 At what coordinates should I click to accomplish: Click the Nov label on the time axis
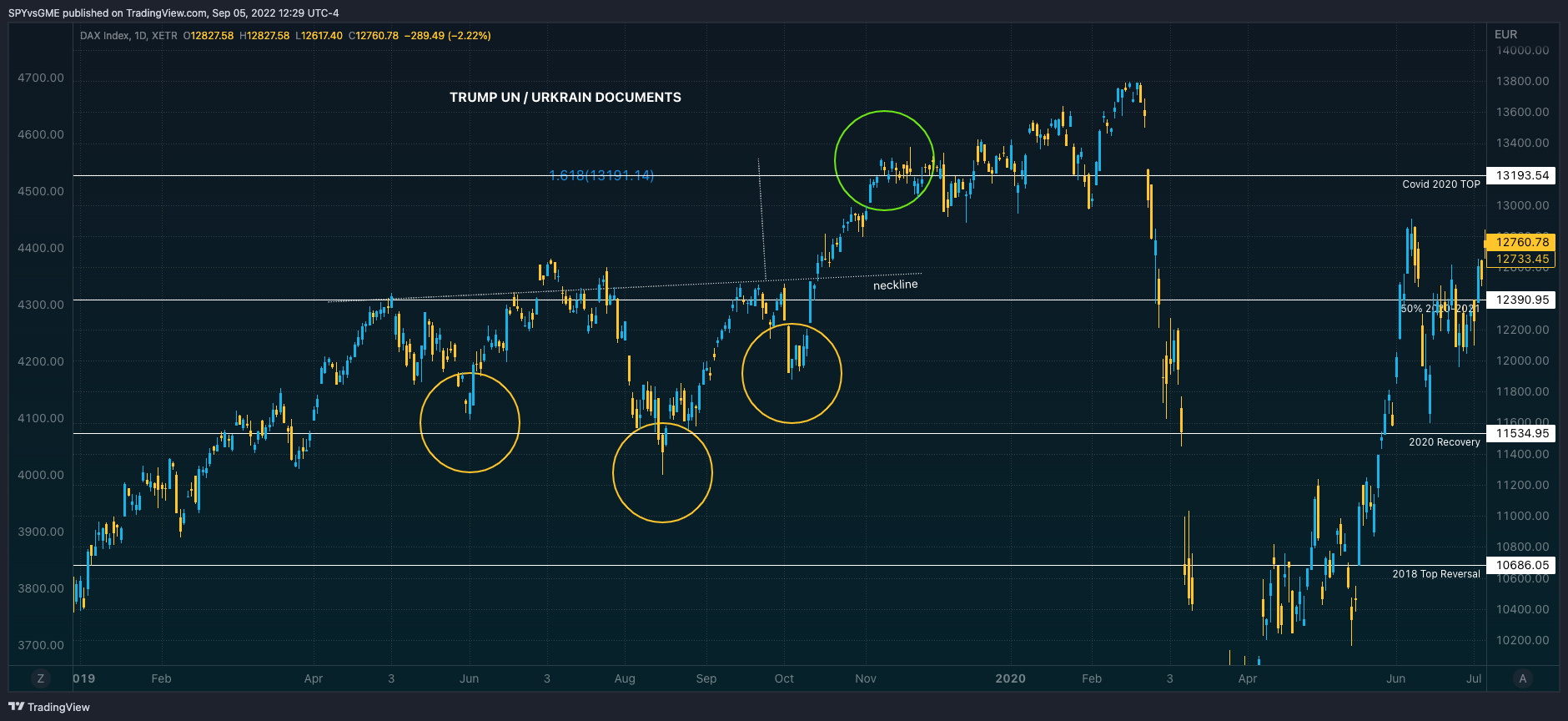click(866, 678)
